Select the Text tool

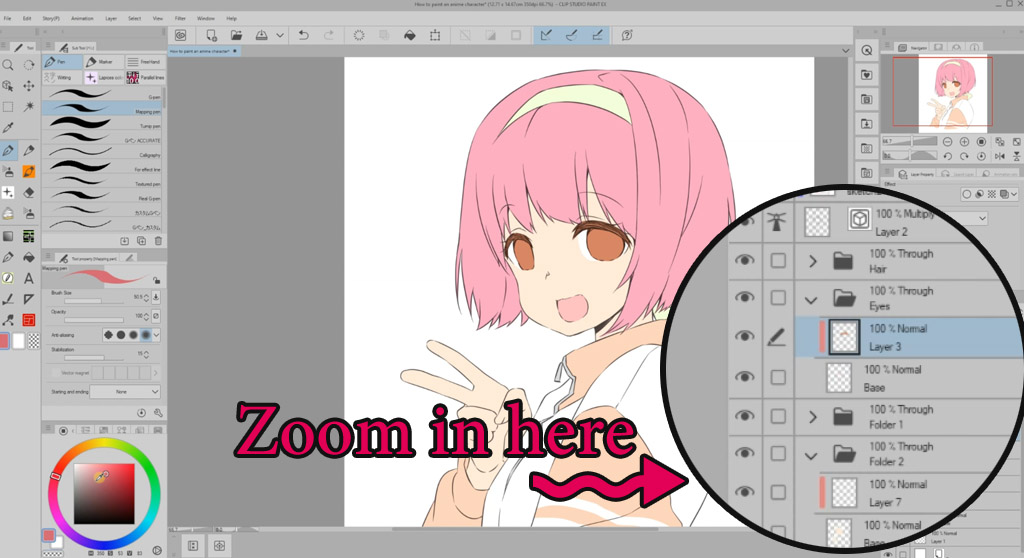tap(29, 278)
